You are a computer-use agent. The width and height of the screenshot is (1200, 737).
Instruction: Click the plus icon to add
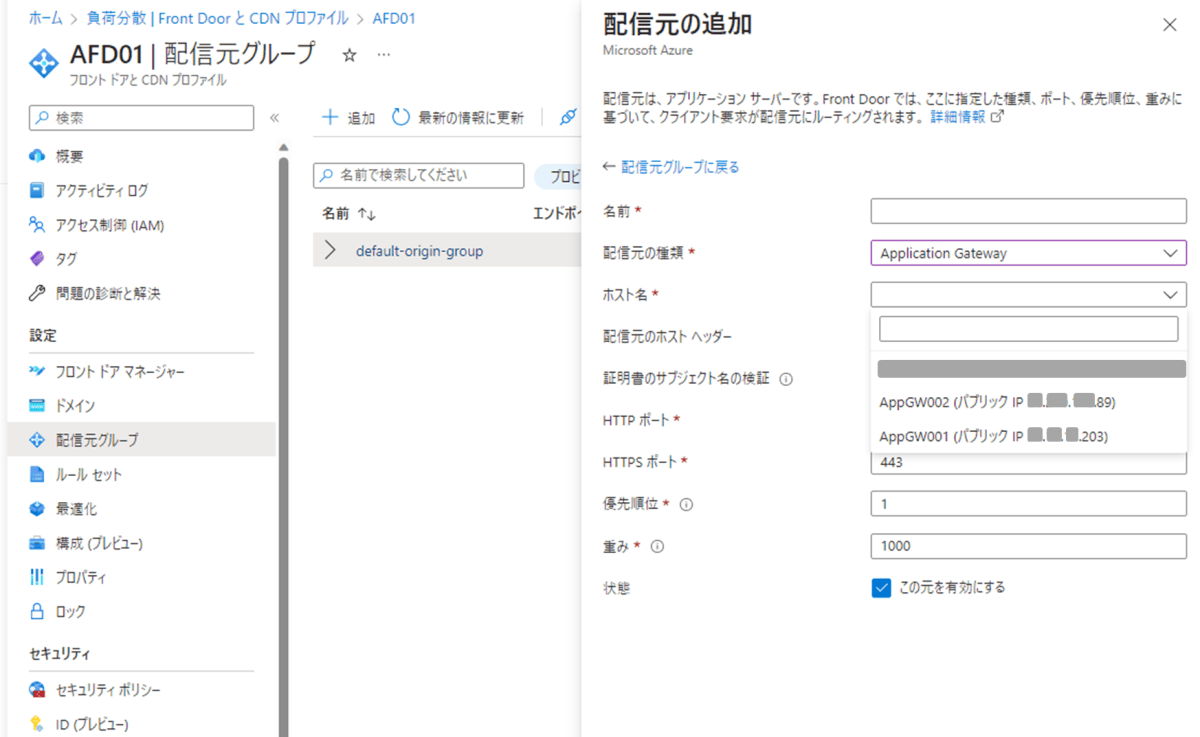[x=330, y=118]
